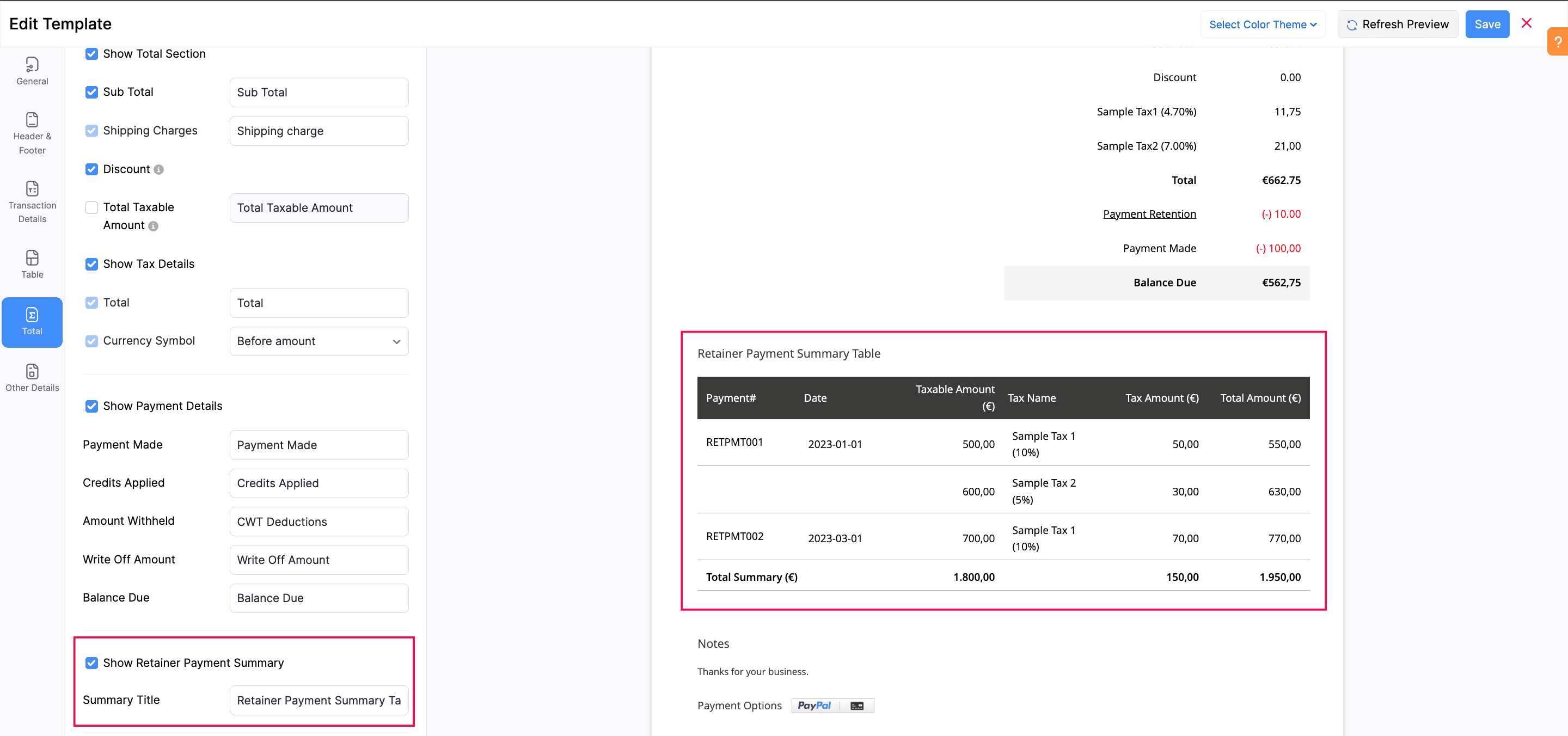Click the Refresh Preview button
Screen dimensions: 1568x736
pyautogui.click(x=1398, y=24)
